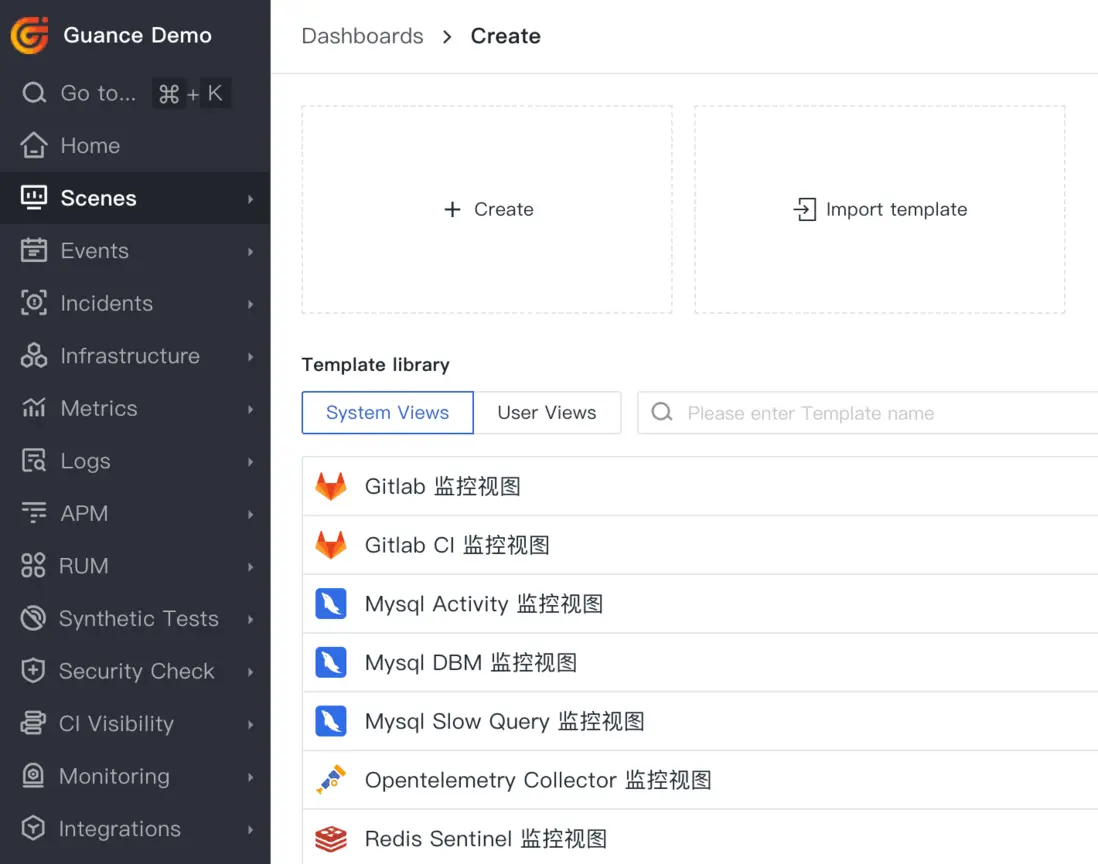This screenshot has height=864, width=1098.
Task: Expand the Integrations submenu arrow
Action: pos(250,829)
